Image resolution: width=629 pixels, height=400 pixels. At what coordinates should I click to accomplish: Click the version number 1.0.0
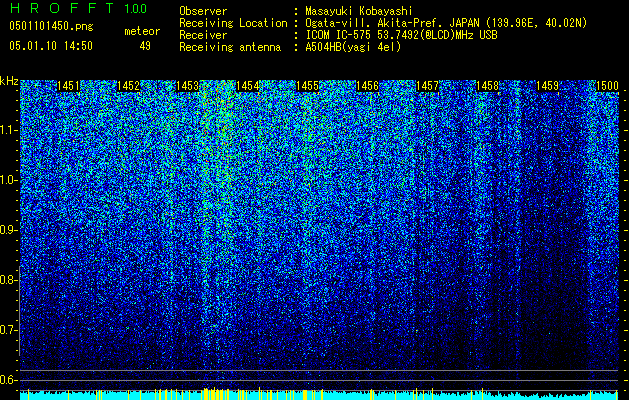tap(136, 9)
